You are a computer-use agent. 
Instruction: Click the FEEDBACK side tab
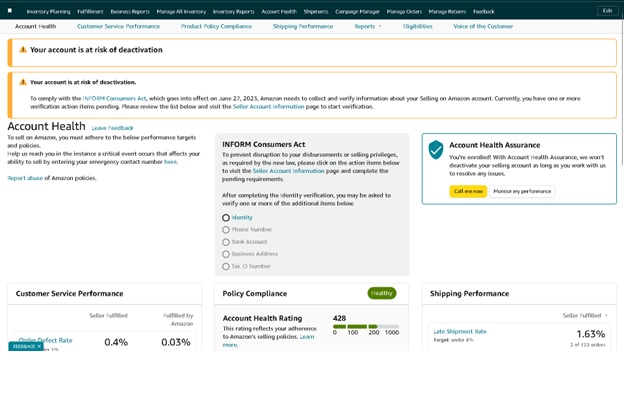coord(24,347)
